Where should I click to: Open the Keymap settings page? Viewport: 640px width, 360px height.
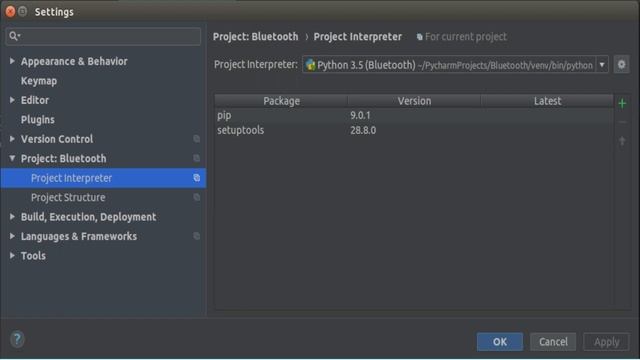(x=39, y=81)
